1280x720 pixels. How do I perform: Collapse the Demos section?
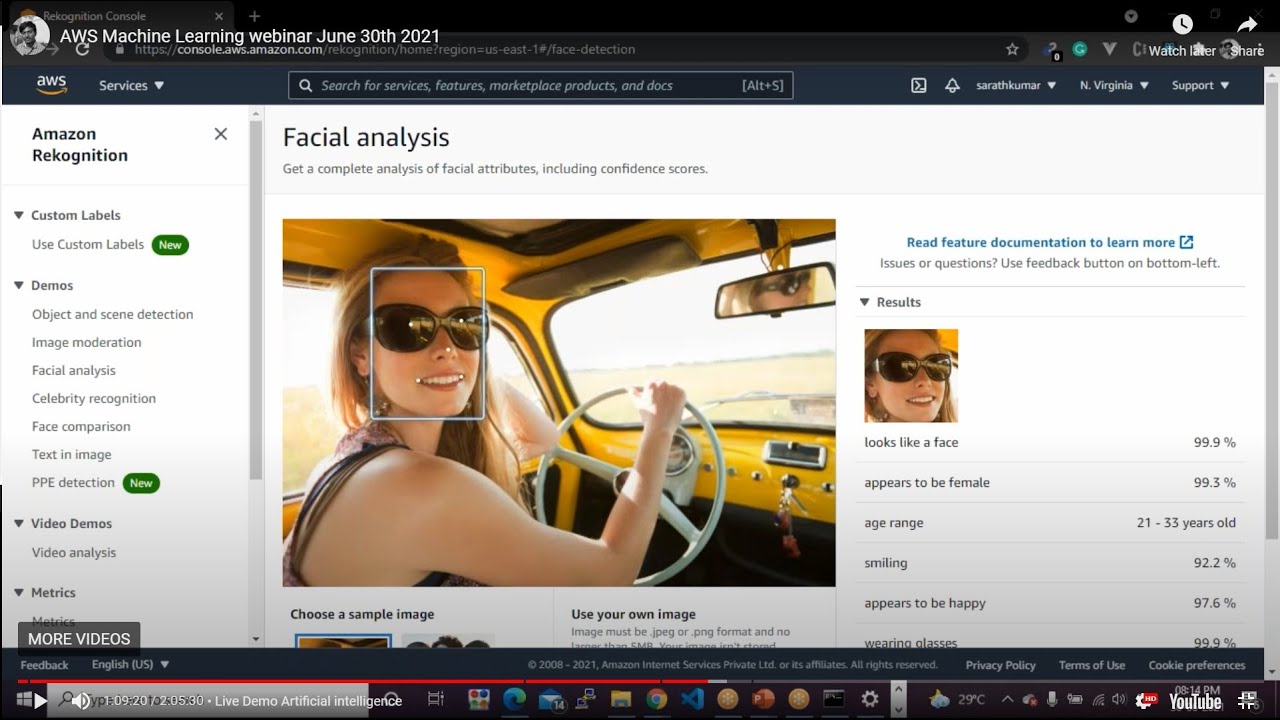coord(18,285)
